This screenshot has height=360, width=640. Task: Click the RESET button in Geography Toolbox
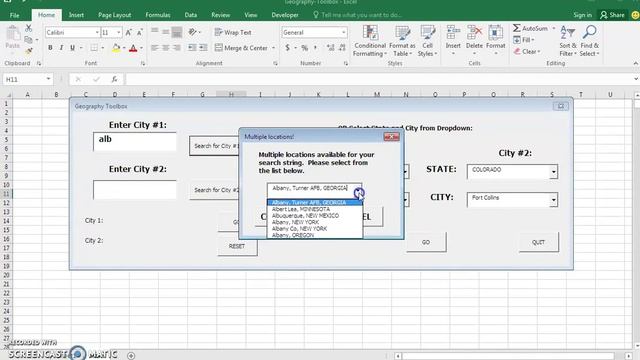tap(237, 246)
